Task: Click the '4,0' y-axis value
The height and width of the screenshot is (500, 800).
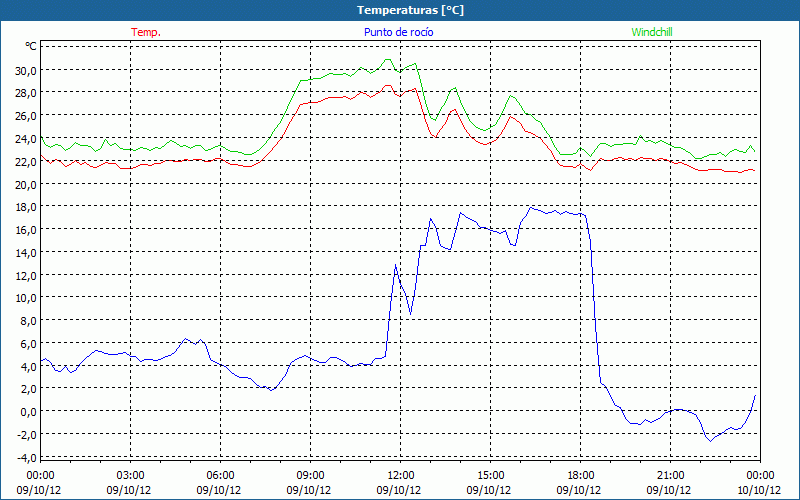Action: click(28, 366)
